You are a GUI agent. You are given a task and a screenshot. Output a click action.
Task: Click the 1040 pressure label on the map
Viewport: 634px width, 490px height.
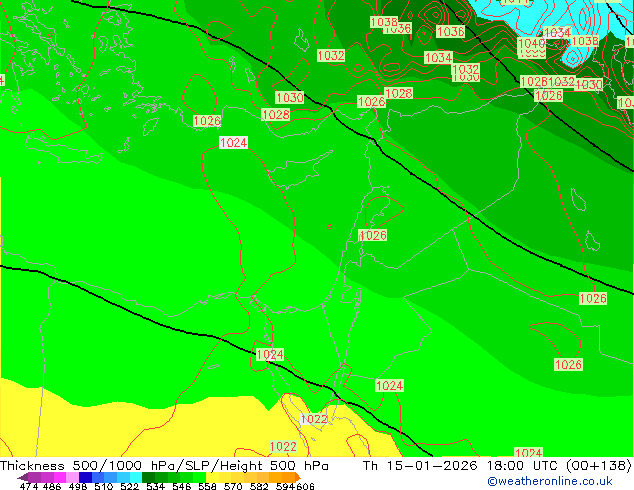(531, 43)
